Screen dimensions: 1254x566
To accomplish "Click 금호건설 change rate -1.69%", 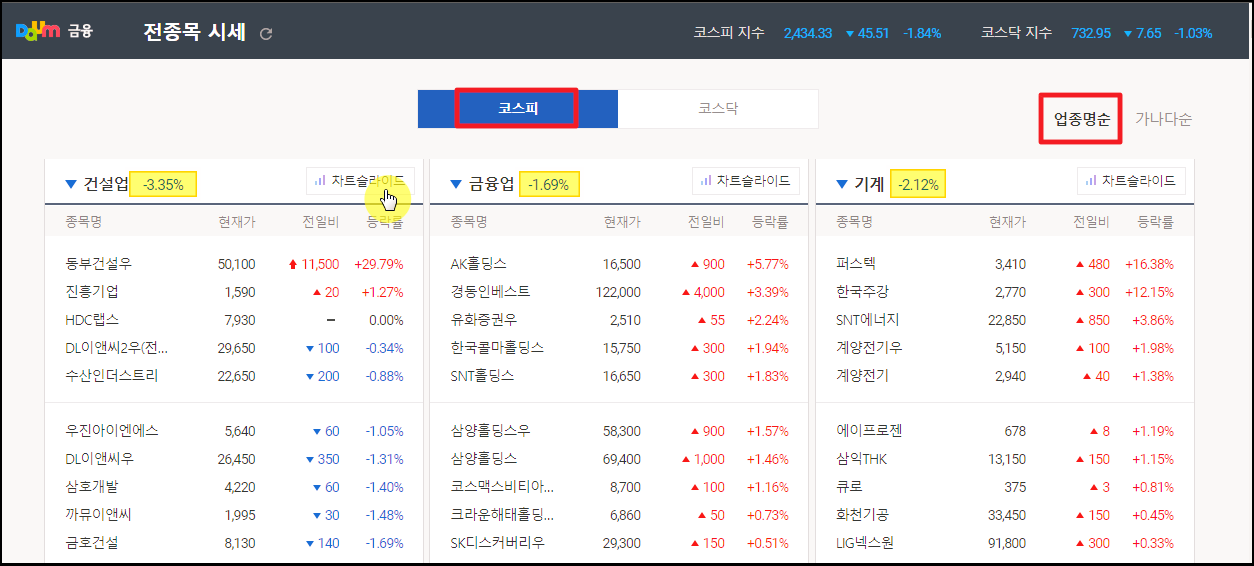I will 384,543.
